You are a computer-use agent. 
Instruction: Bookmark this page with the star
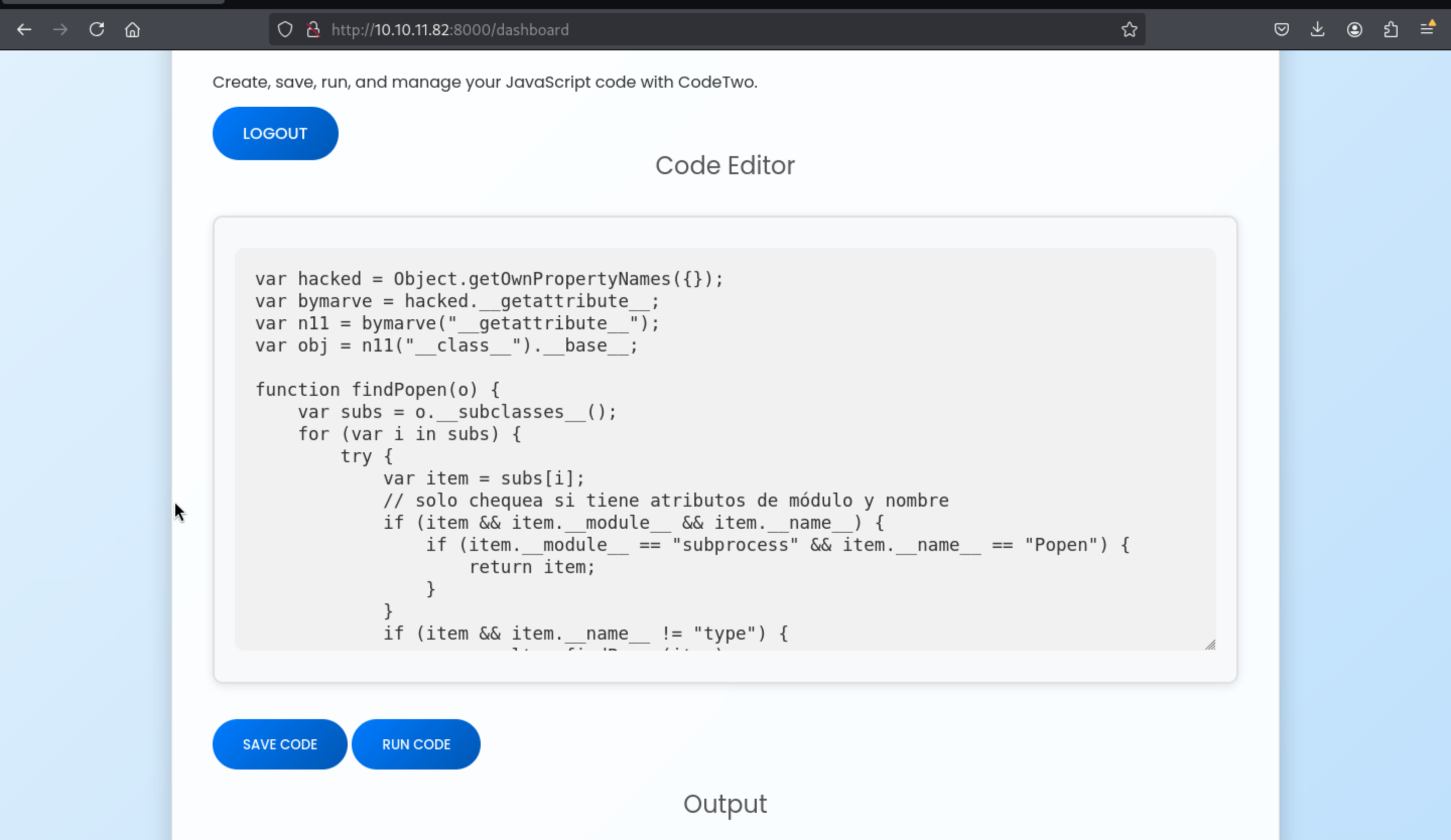[x=1129, y=29]
